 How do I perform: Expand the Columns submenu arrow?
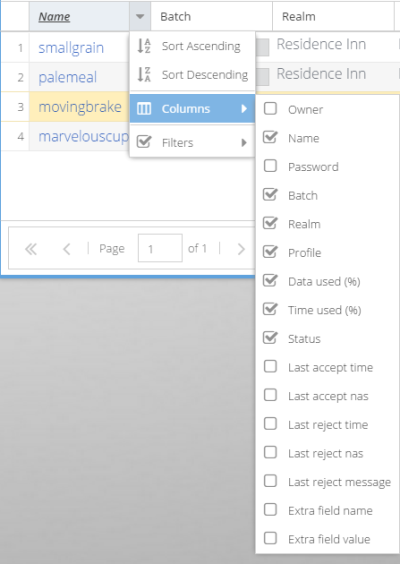coord(244,109)
